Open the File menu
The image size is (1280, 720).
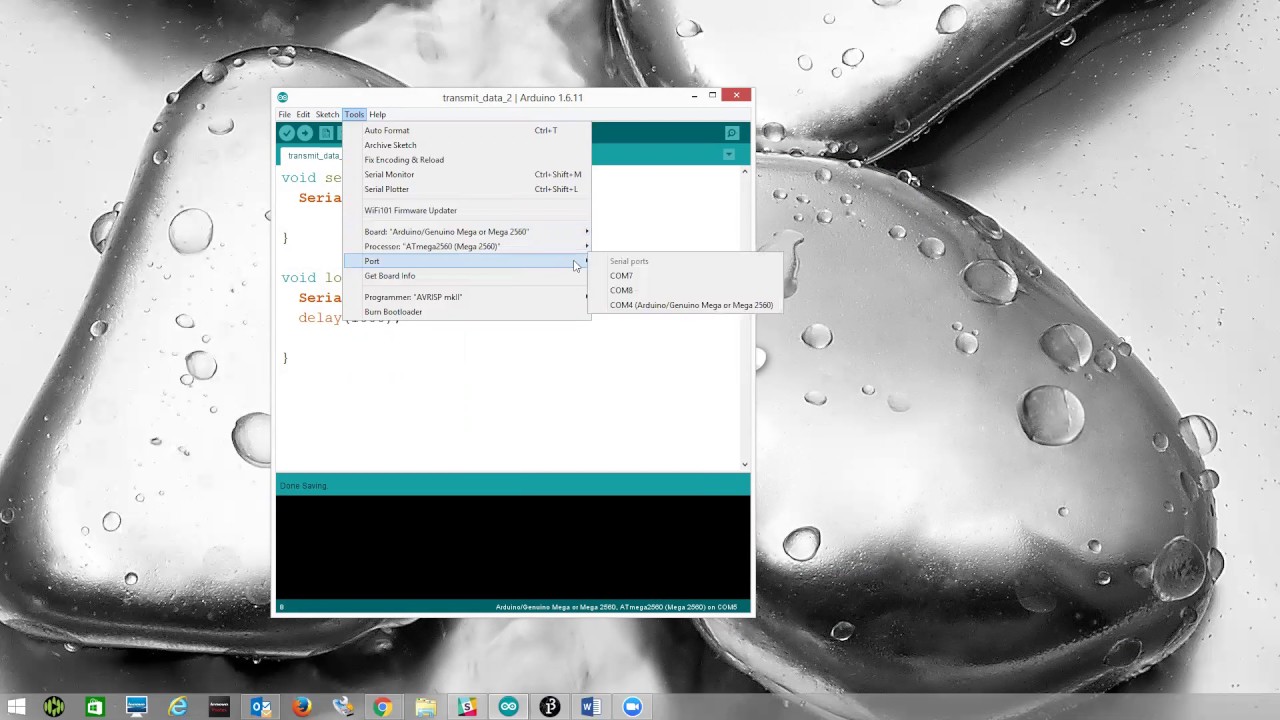coord(285,114)
